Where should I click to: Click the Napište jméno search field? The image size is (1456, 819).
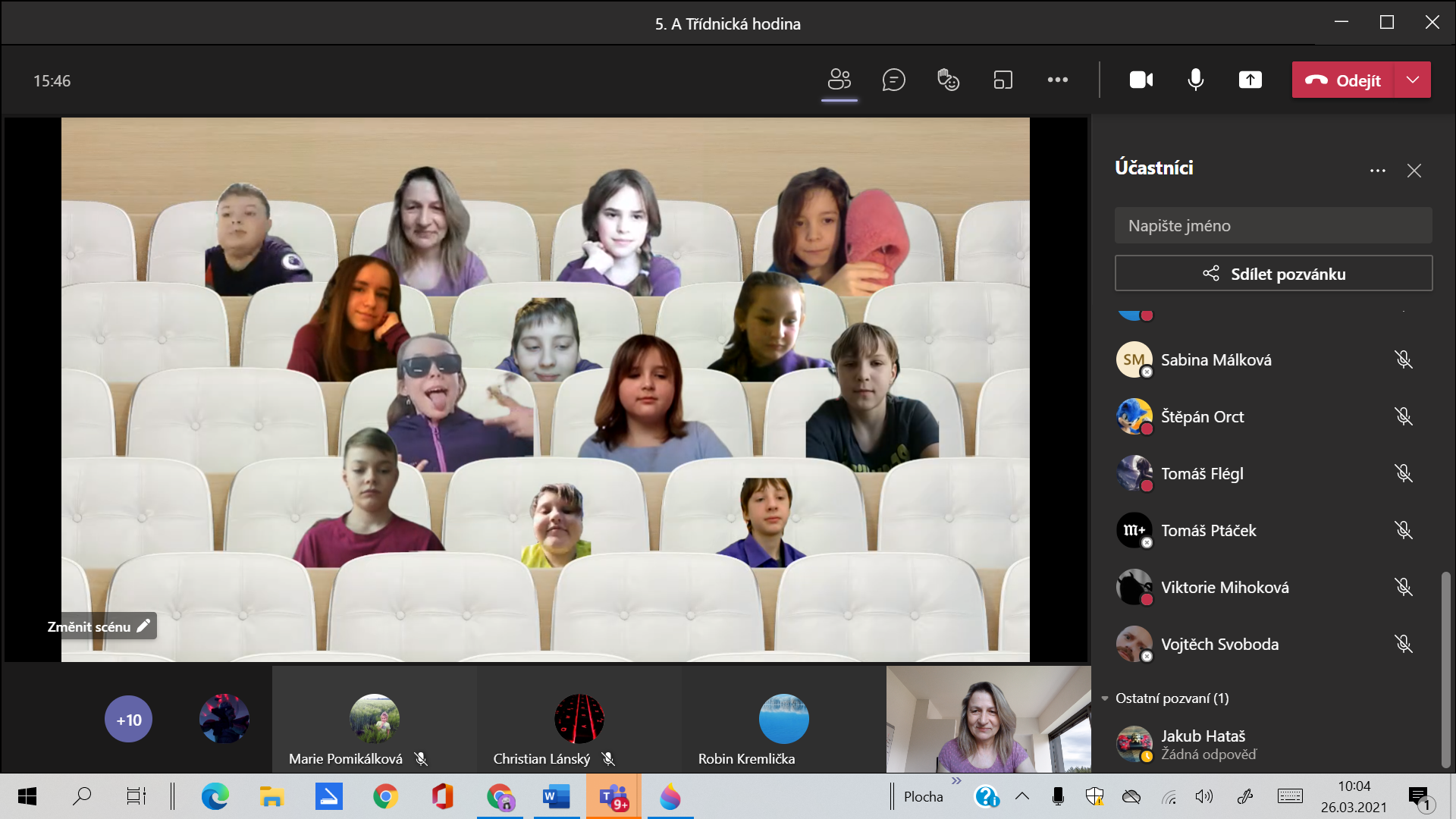[1273, 226]
